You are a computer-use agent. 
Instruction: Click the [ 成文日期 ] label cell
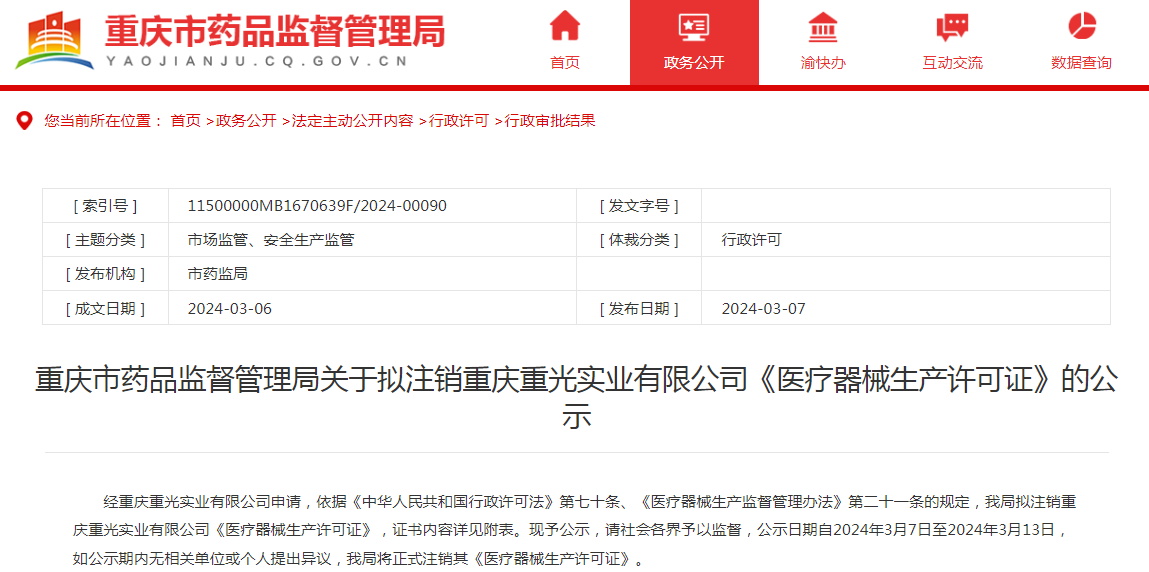(106, 308)
